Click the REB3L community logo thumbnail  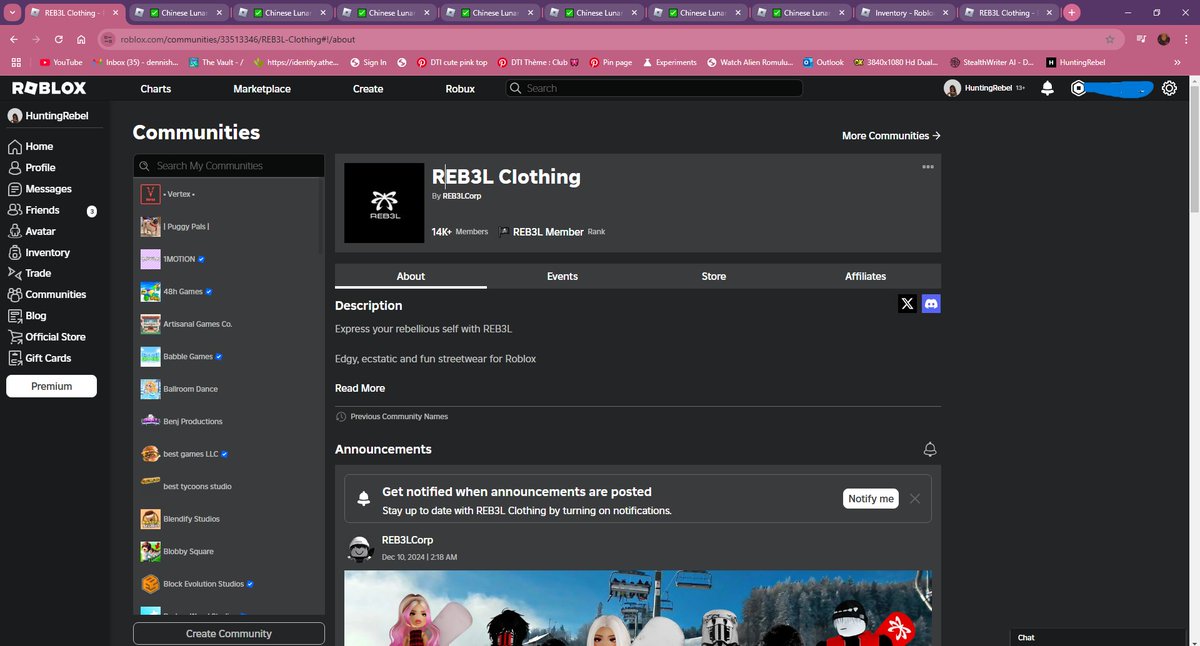tap(384, 203)
